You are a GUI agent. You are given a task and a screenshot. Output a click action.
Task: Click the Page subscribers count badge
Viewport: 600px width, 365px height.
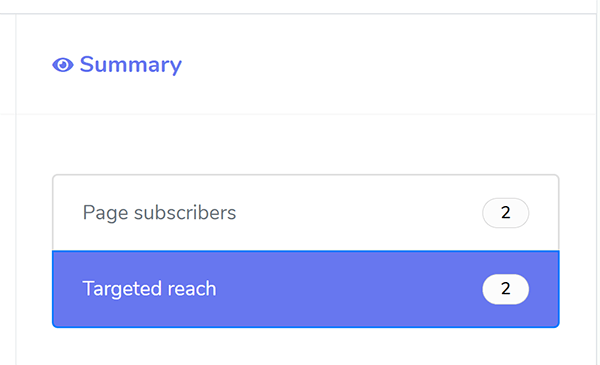click(x=505, y=213)
